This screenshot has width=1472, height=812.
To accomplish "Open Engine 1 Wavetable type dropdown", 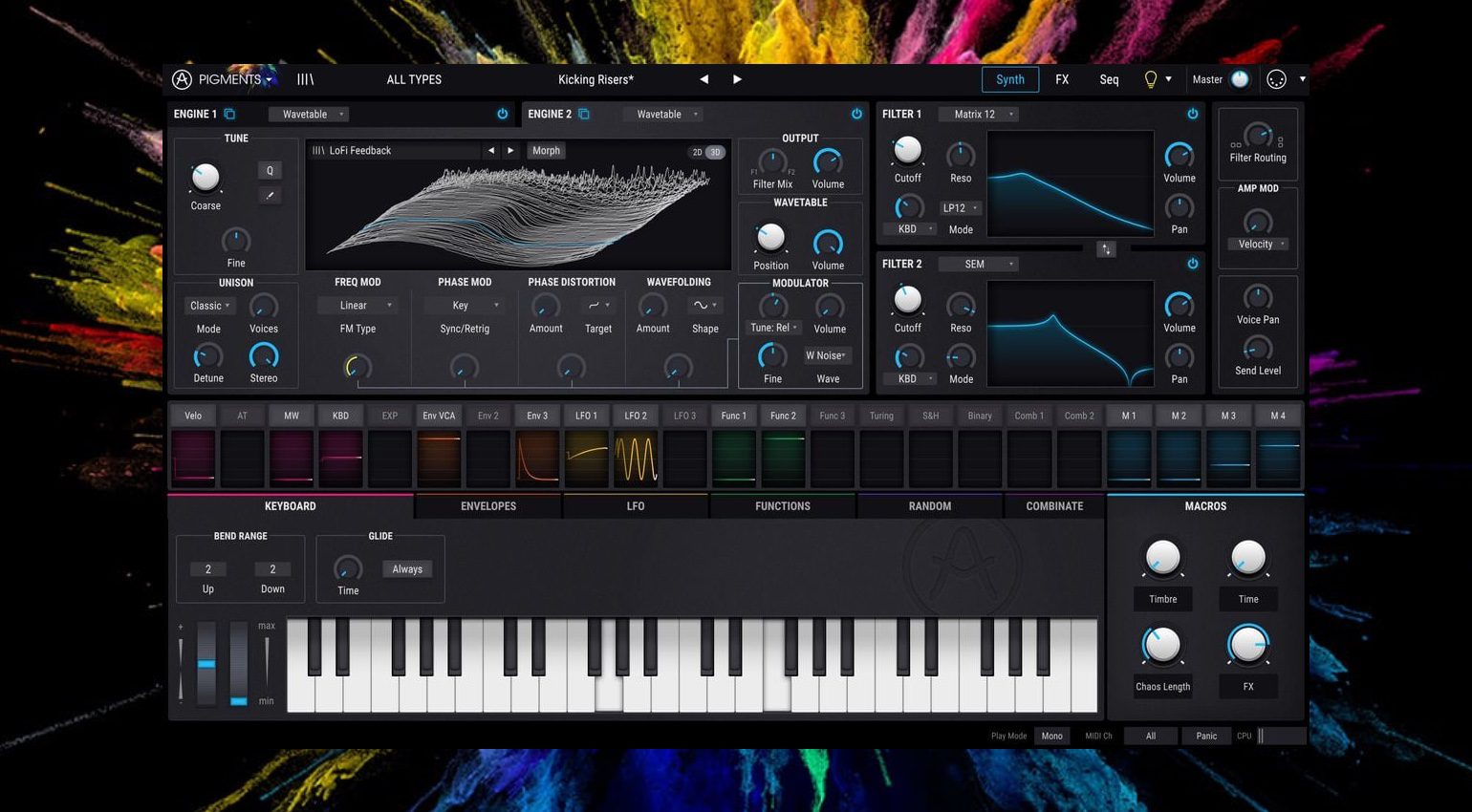I will [x=308, y=115].
